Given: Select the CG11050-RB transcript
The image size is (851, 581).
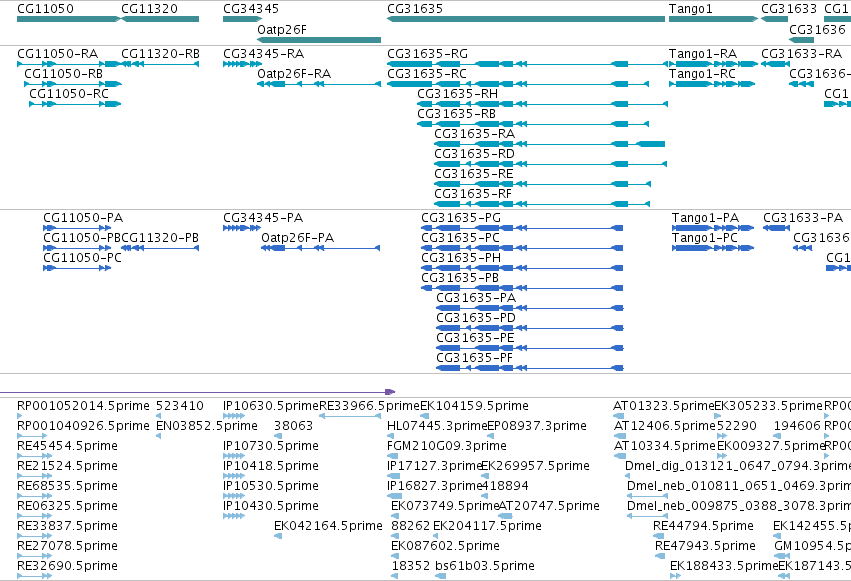Looking at the screenshot, I should [x=73, y=84].
